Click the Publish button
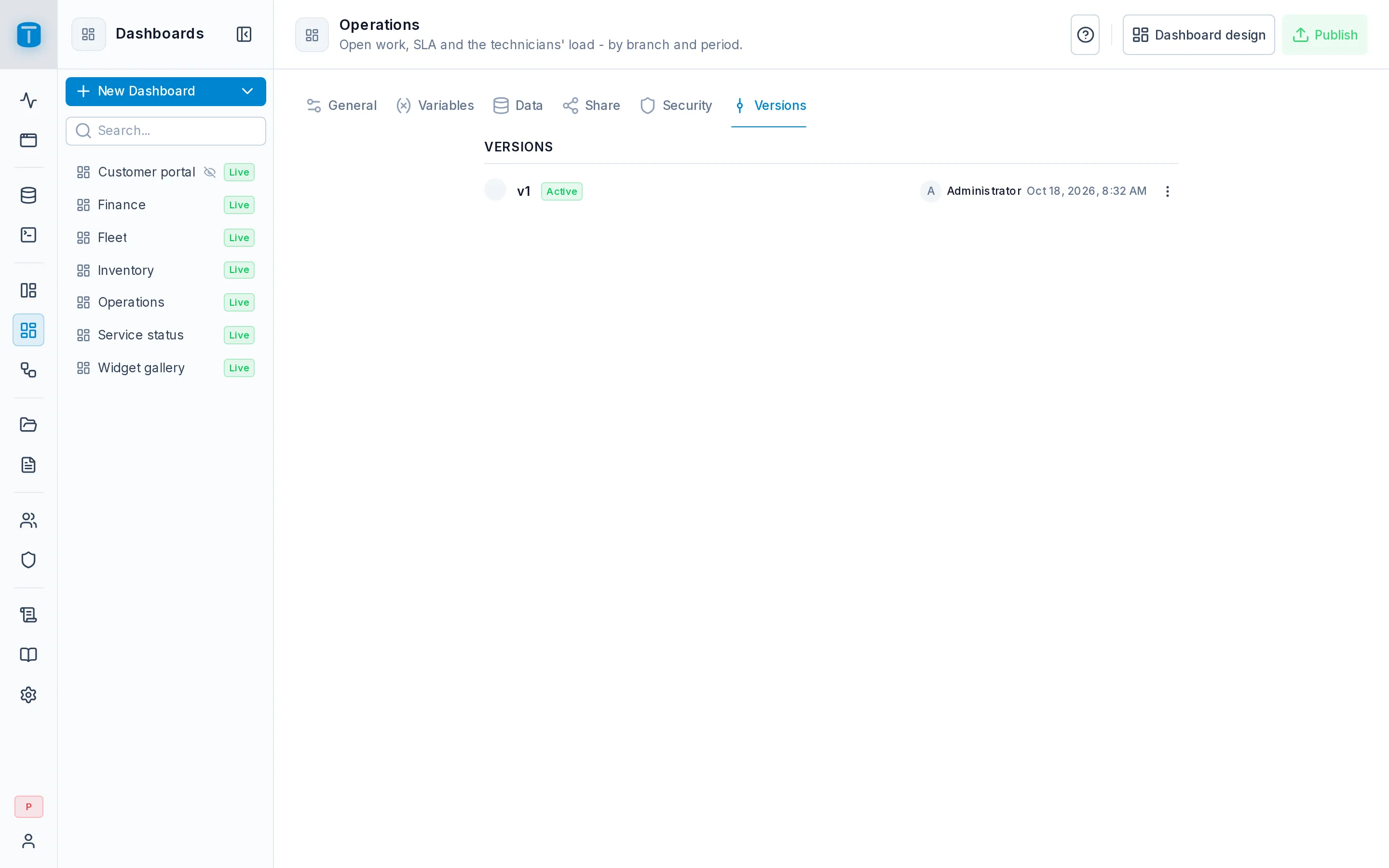Image resolution: width=1389 pixels, height=868 pixels. click(x=1325, y=35)
